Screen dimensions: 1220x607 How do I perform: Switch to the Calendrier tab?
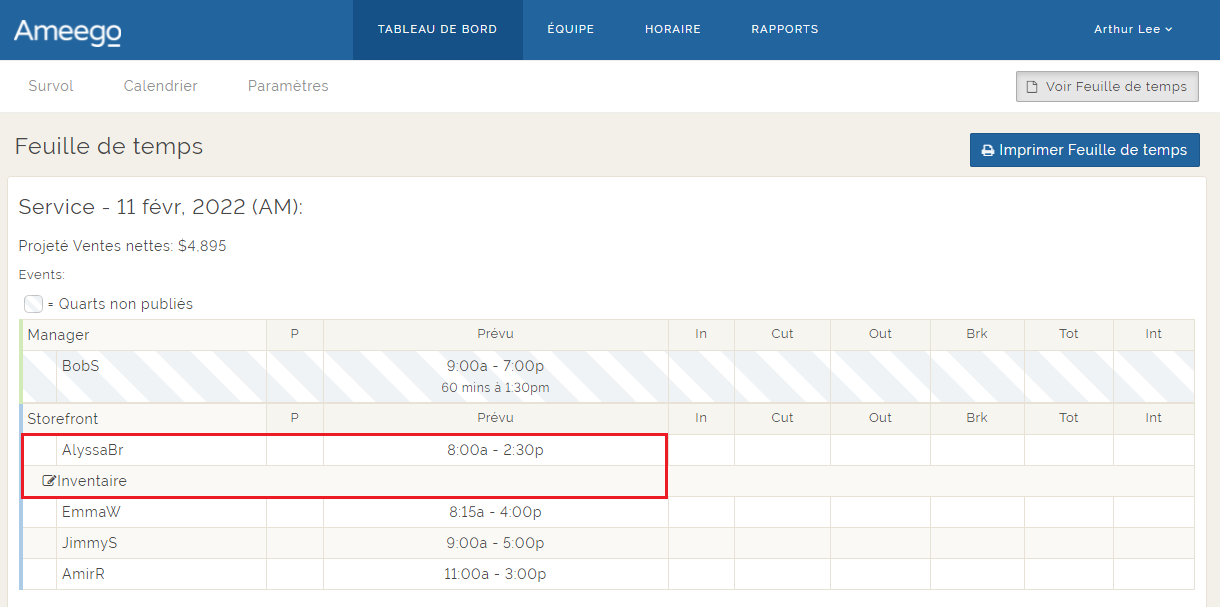tap(160, 86)
